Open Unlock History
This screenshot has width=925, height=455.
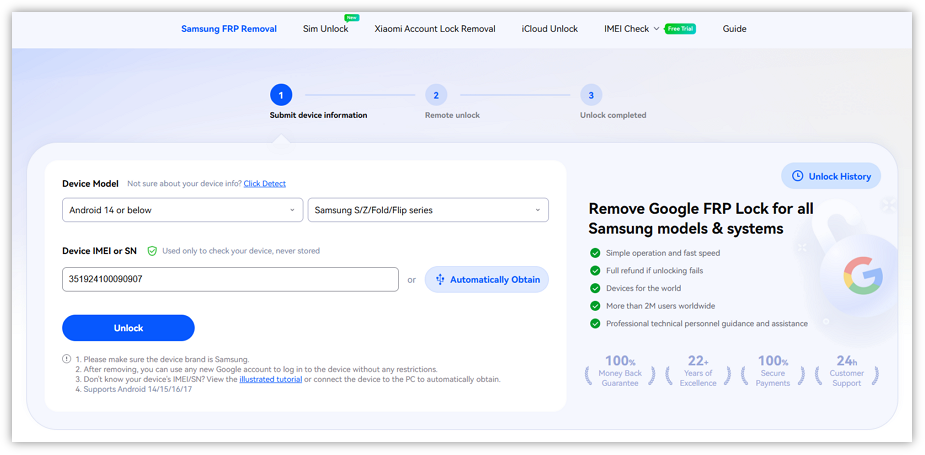[x=831, y=176]
